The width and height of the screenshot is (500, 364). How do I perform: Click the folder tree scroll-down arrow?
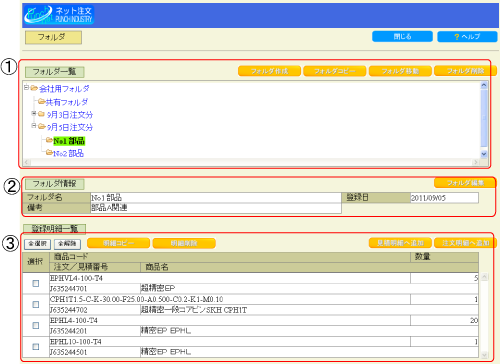point(484,154)
